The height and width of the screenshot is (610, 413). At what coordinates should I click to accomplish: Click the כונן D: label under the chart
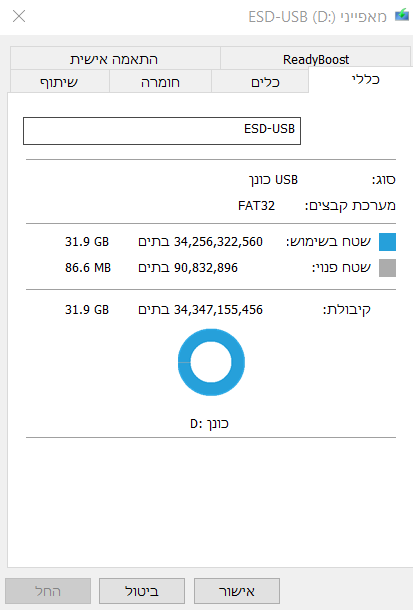pyautogui.click(x=209, y=423)
